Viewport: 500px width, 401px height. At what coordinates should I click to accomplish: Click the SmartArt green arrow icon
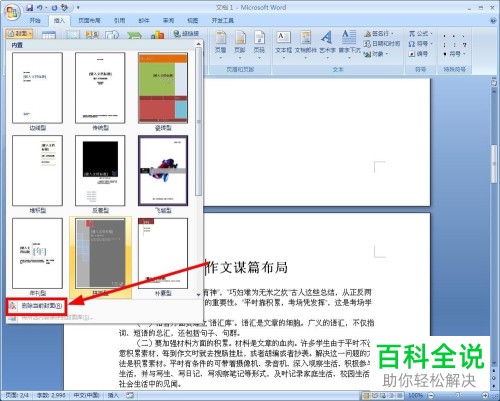coord(134,35)
